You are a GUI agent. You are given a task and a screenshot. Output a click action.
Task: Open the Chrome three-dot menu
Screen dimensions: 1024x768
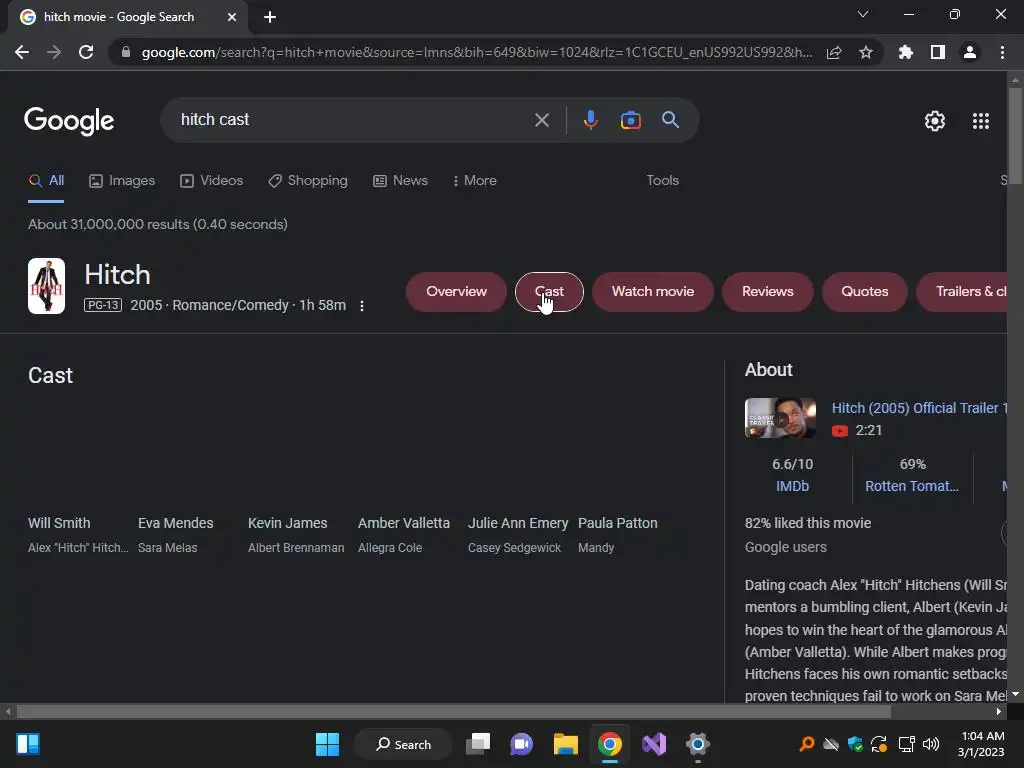(x=1002, y=52)
